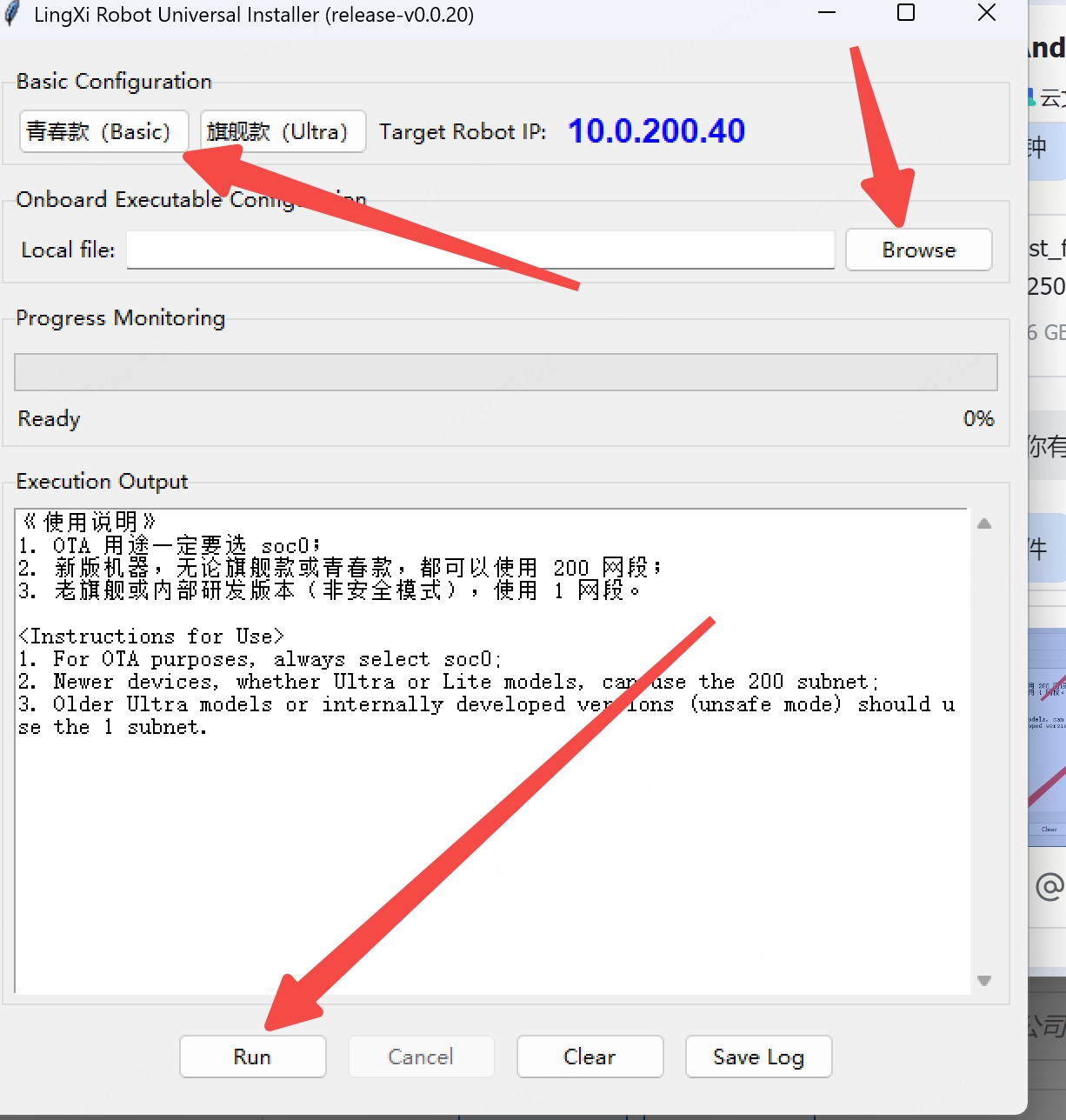Click the Execution Output scroll down arrow
Viewport: 1066px width, 1120px height.
click(x=984, y=980)
